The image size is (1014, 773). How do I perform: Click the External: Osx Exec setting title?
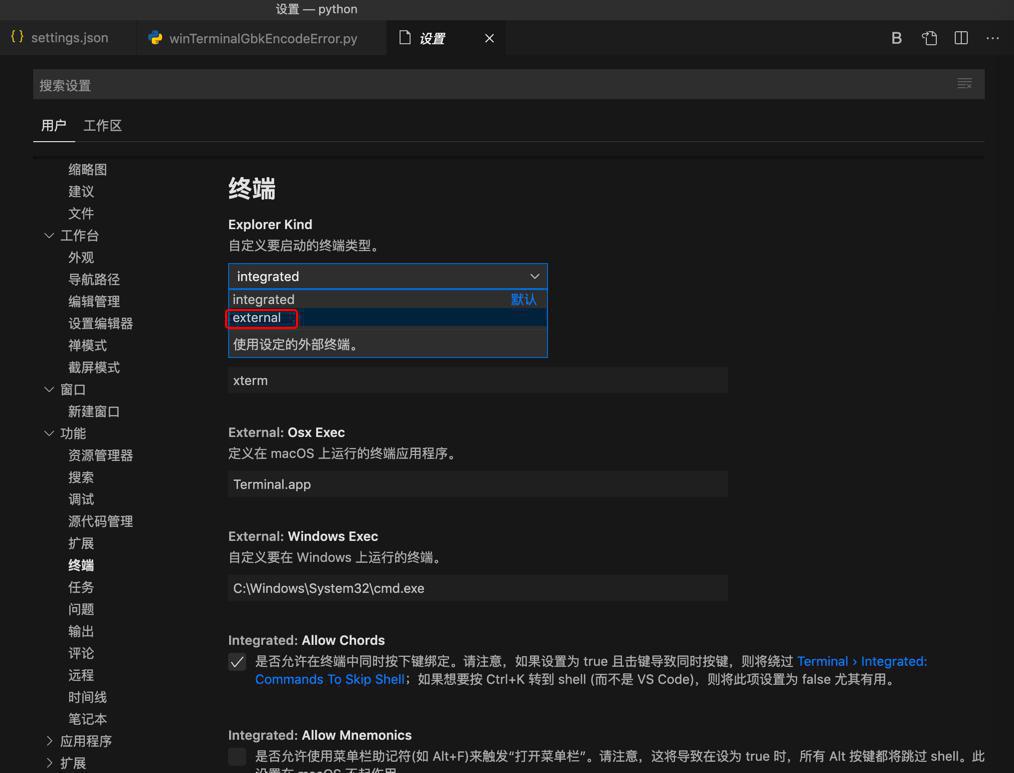coord(286,432)
